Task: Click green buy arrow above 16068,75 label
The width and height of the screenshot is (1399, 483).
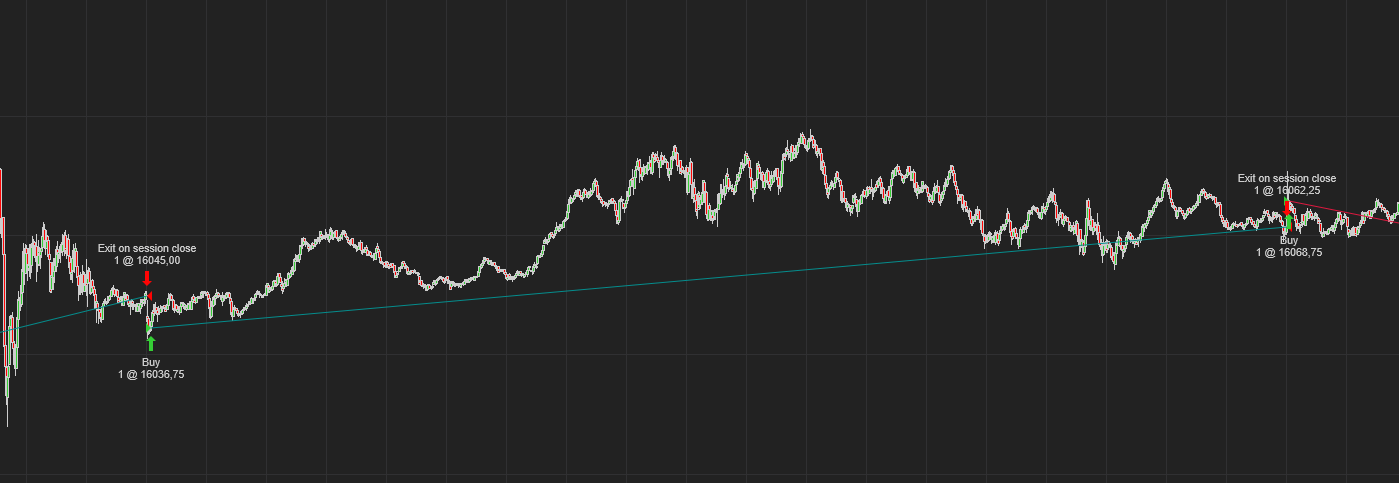Action: point(1289,223)
